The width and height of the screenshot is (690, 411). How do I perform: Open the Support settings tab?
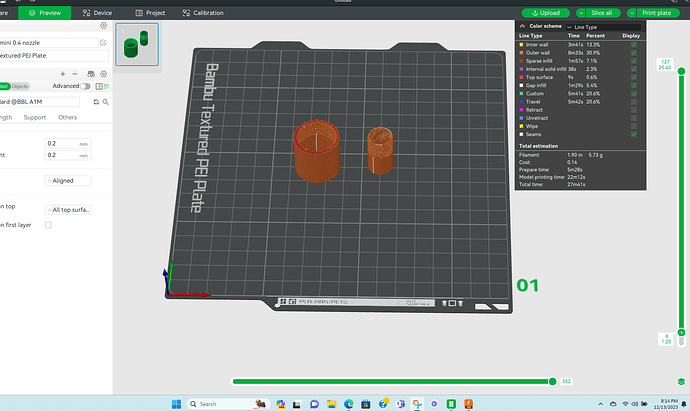click(x=35, y=117)
